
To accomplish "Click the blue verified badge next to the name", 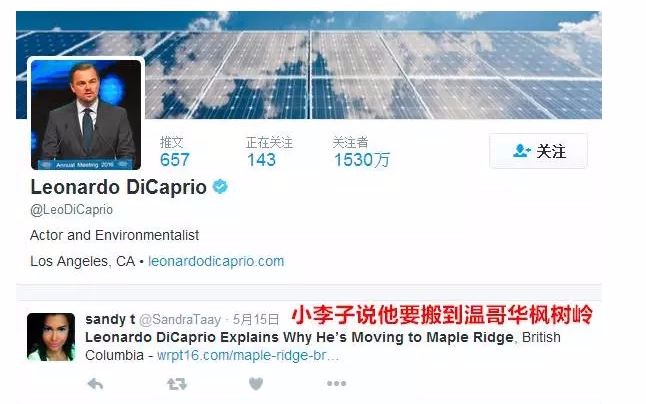I will pos(220,187).
